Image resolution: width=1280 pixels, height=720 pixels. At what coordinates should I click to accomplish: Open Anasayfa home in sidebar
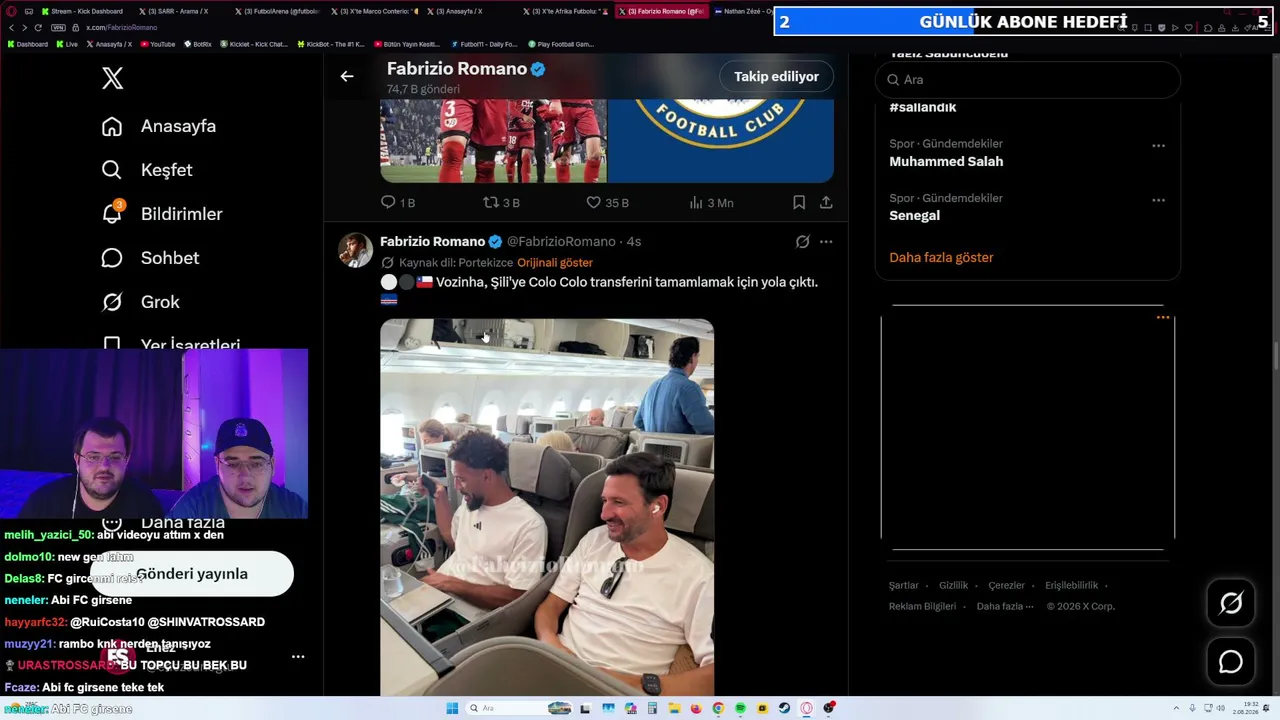(x=159, y=126)
